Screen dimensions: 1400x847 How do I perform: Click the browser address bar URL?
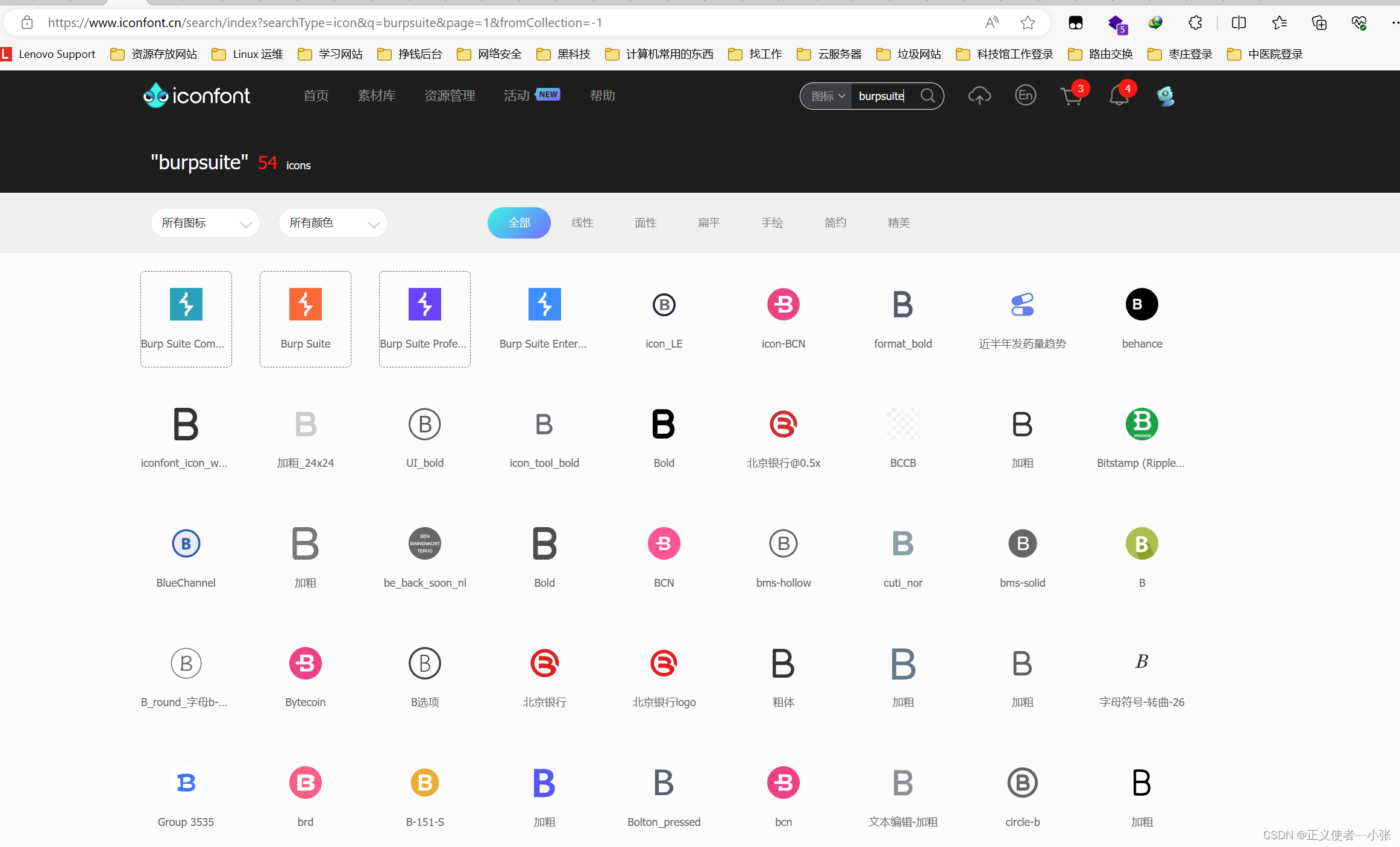tap(325, 23)
